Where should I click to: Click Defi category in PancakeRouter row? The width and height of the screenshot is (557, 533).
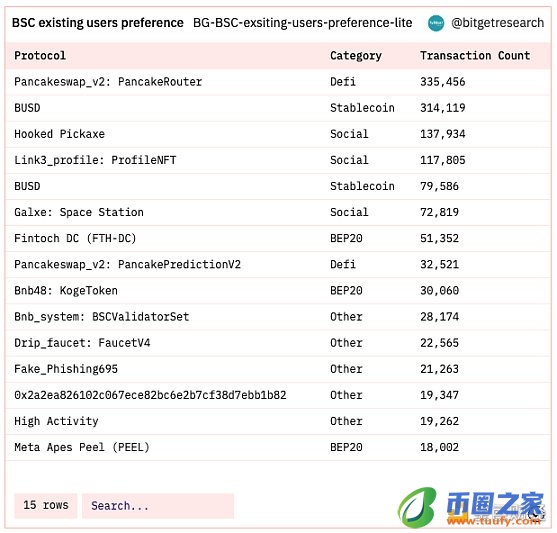343,82
